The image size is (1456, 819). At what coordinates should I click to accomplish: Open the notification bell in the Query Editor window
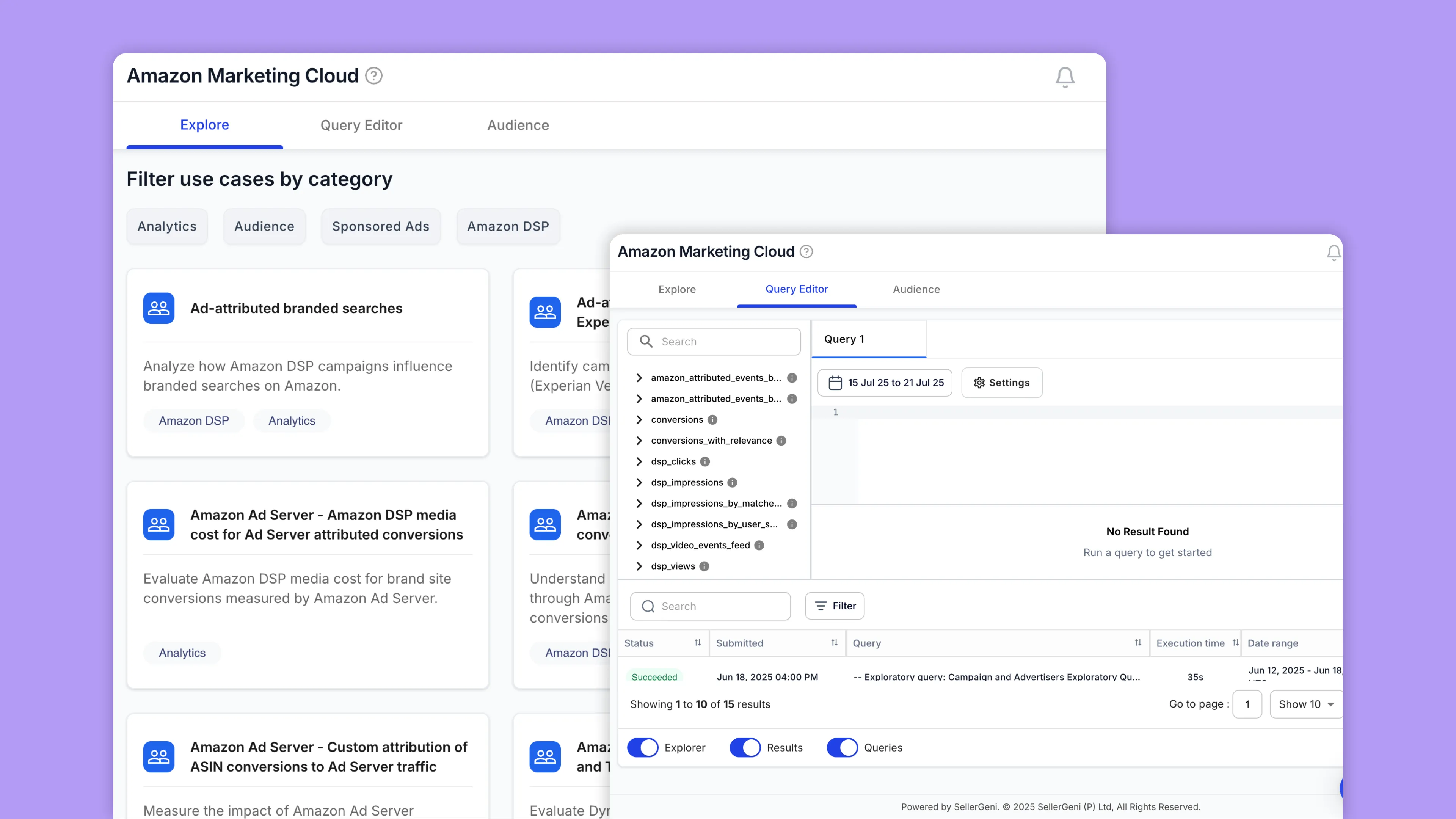(x=1334, y=252)
